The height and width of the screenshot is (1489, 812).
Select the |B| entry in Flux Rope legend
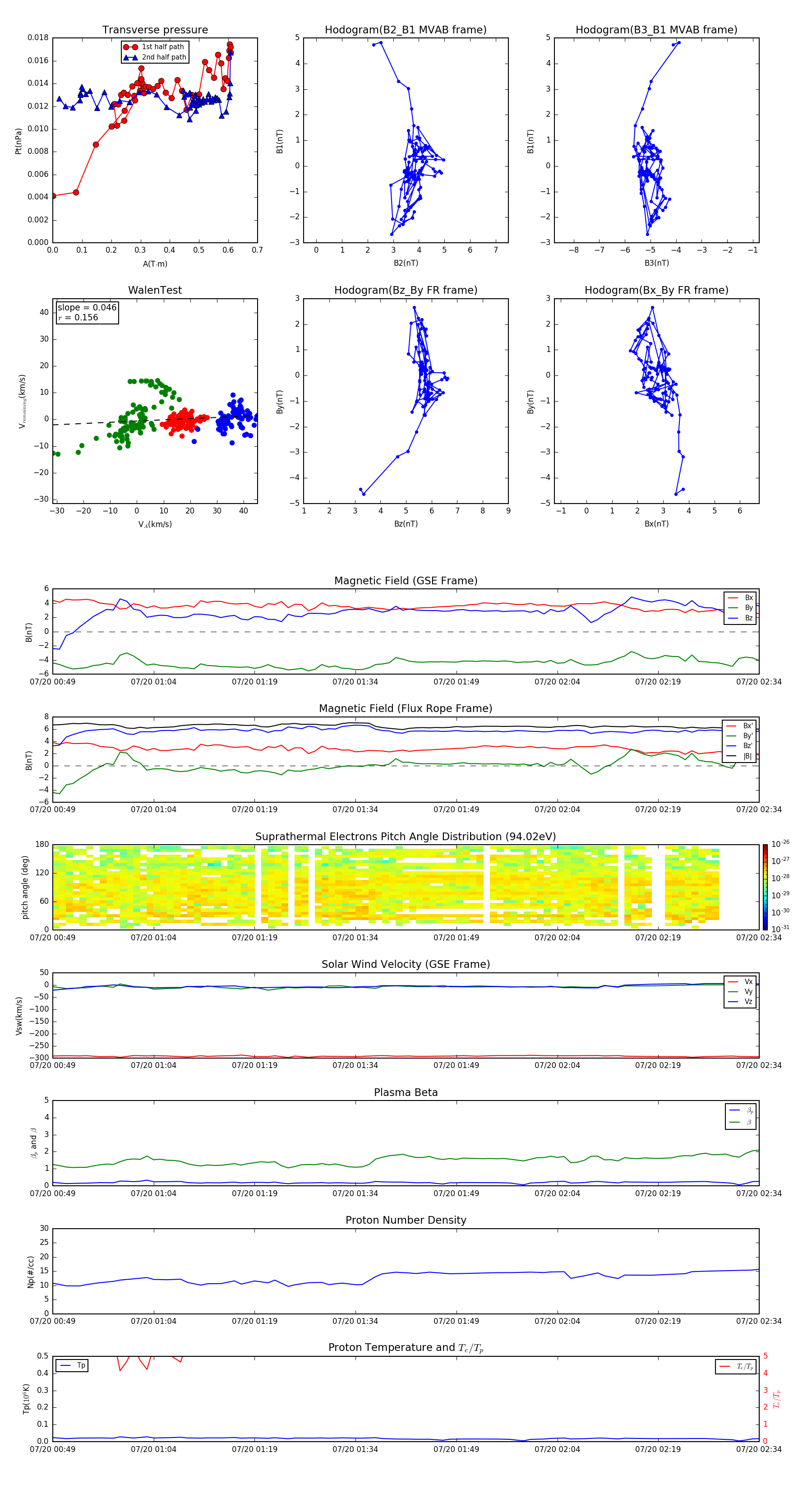740,756
